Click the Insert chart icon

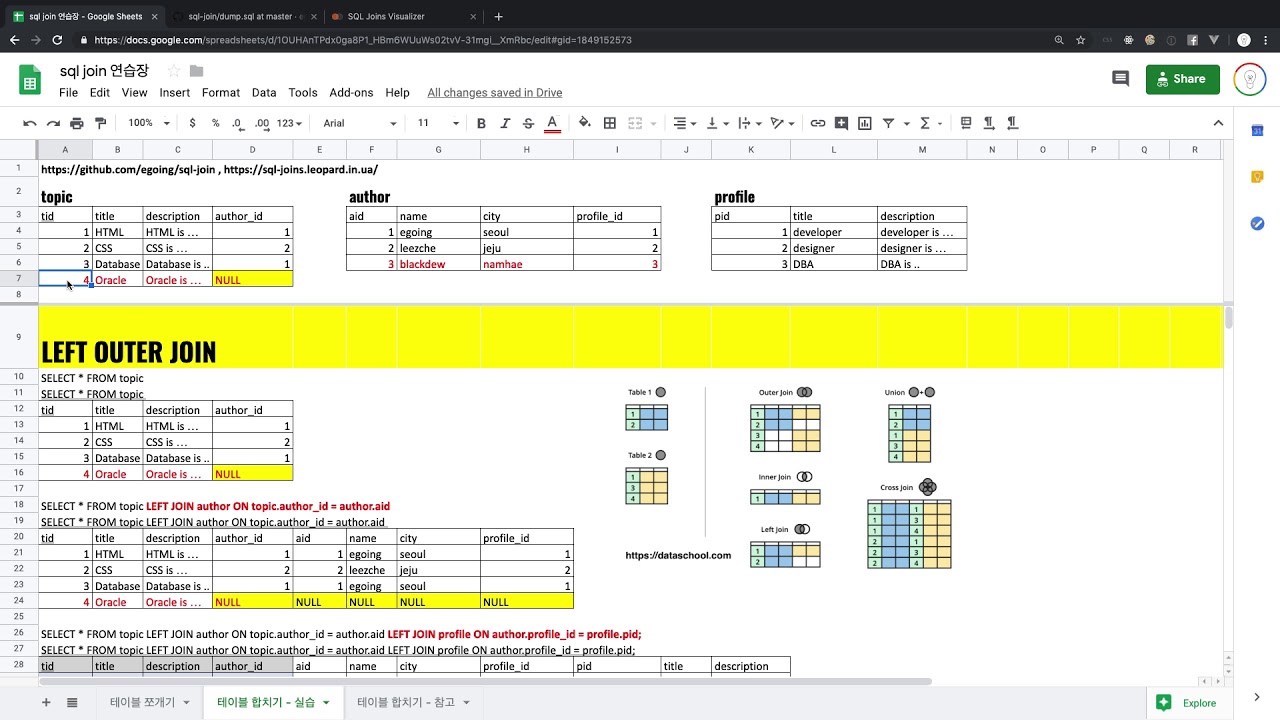pyautogui.click(x=864, y=123)
